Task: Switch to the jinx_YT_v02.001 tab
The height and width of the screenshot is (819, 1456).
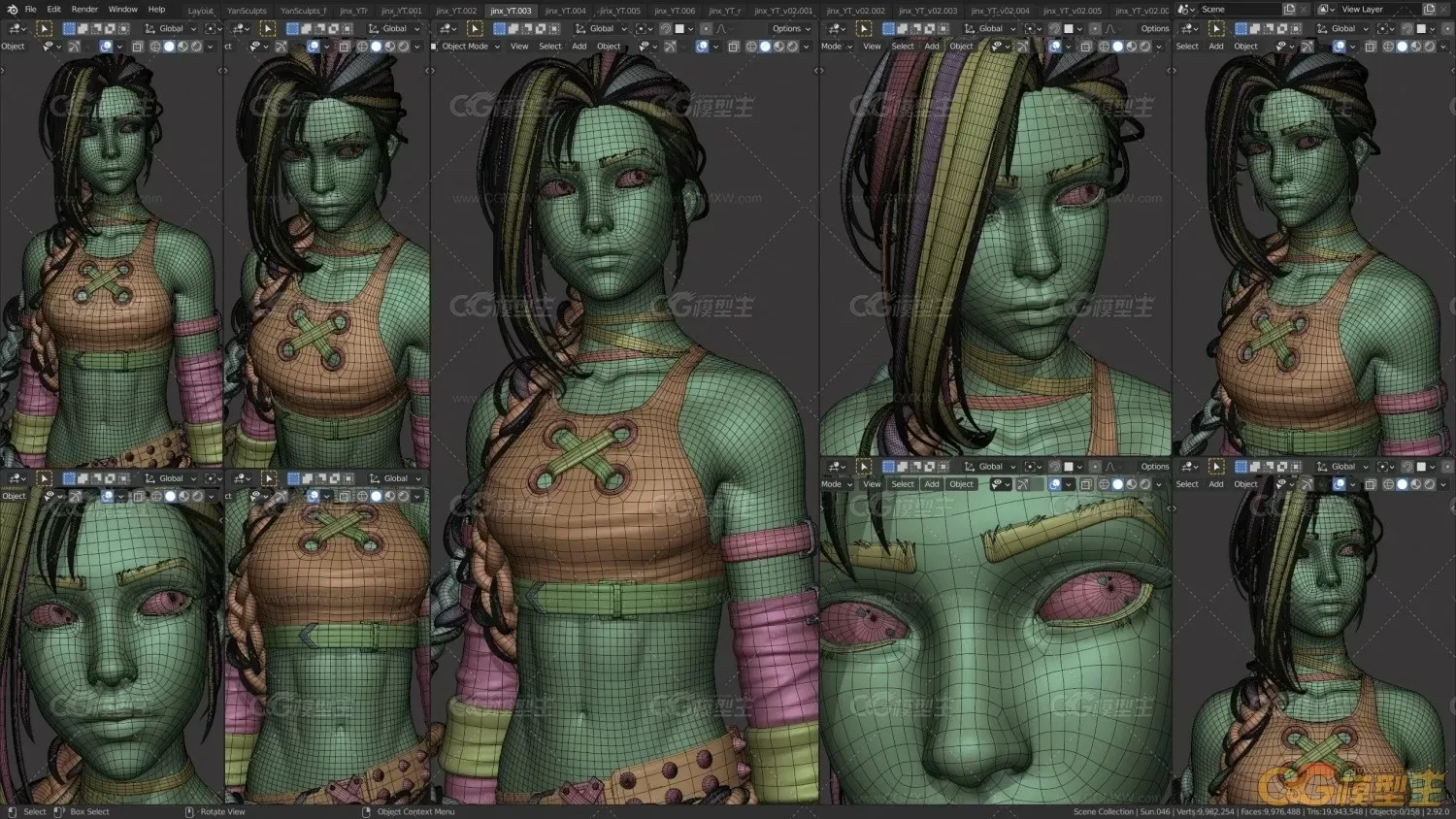Action: pyautogui.click(x=783, y=11)
